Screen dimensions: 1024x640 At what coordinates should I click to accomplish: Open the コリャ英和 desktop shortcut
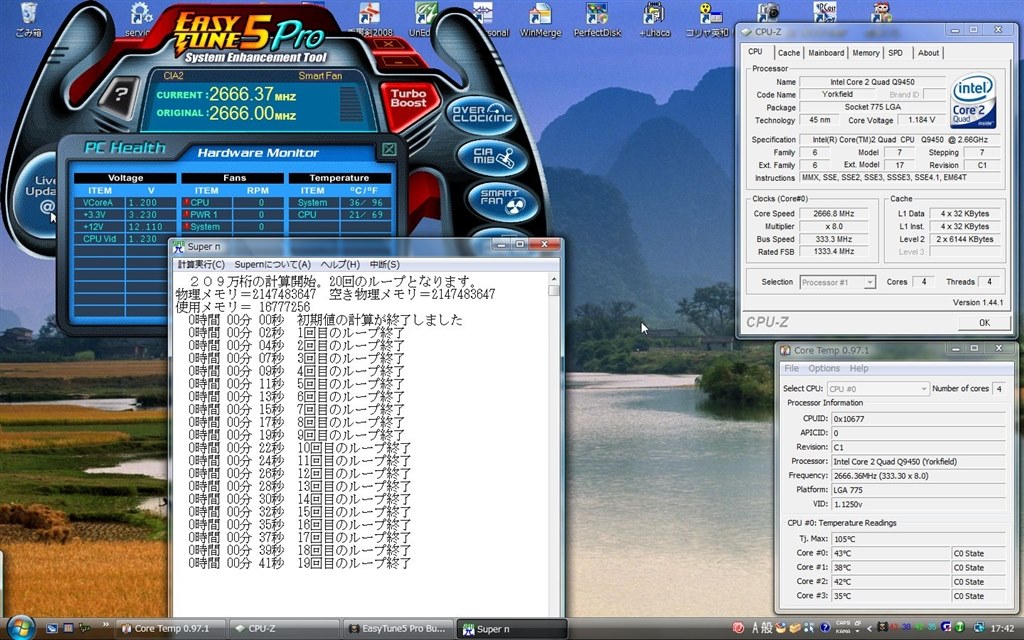(707, 20)
